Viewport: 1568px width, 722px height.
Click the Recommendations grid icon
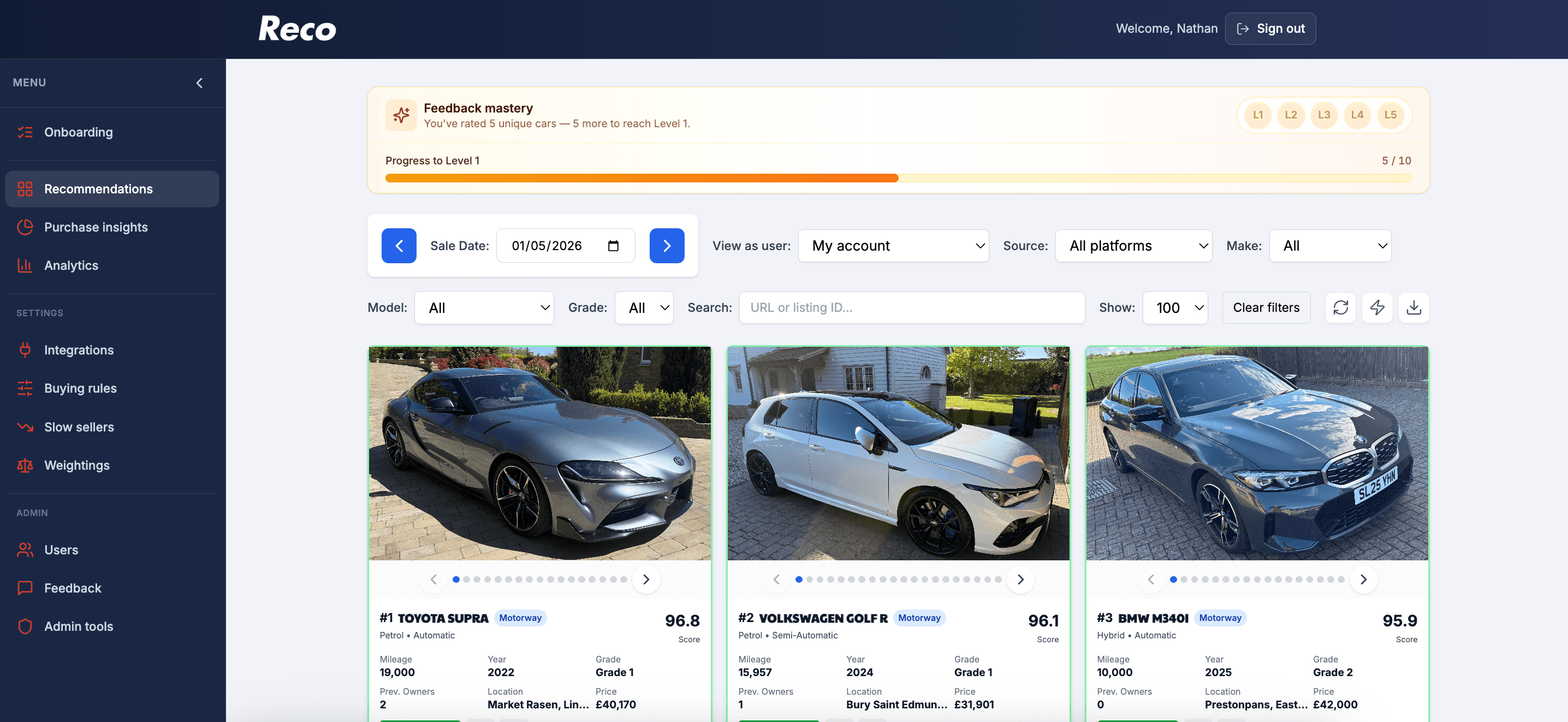coord(25,189)
